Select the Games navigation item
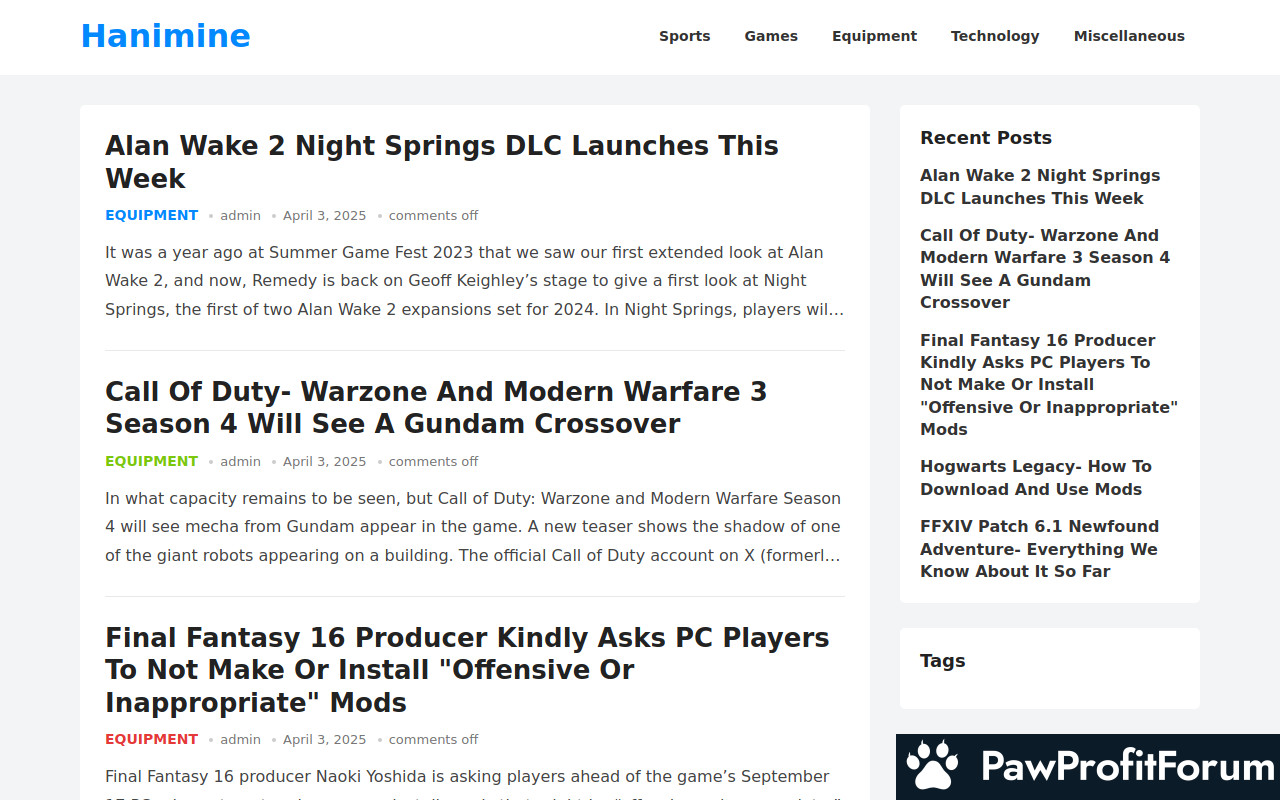 point(770,36)
